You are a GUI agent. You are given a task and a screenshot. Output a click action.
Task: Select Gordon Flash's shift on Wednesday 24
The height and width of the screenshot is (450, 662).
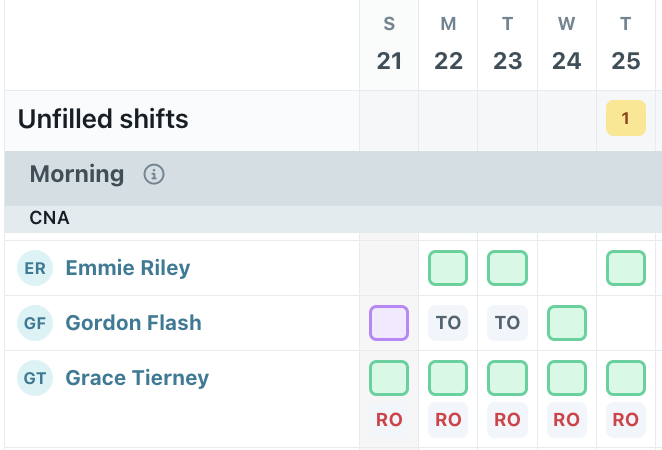(x=567, y=323)
